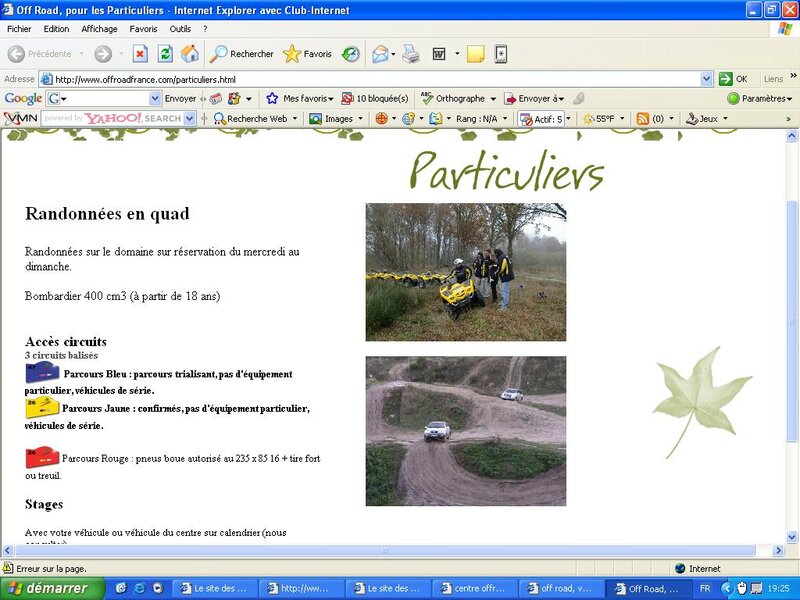This screenshot has width=800, height=600.
Task: Click the orange globe toolbar icon
Action: pos(381,118)
